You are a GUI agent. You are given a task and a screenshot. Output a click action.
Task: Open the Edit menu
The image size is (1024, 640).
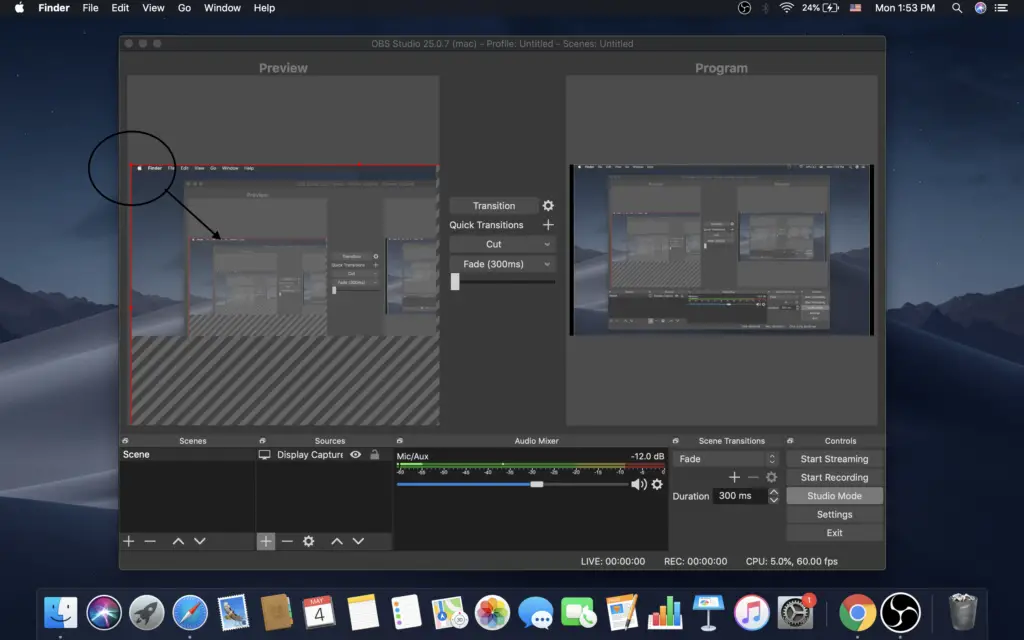click(x=120, y=8)
